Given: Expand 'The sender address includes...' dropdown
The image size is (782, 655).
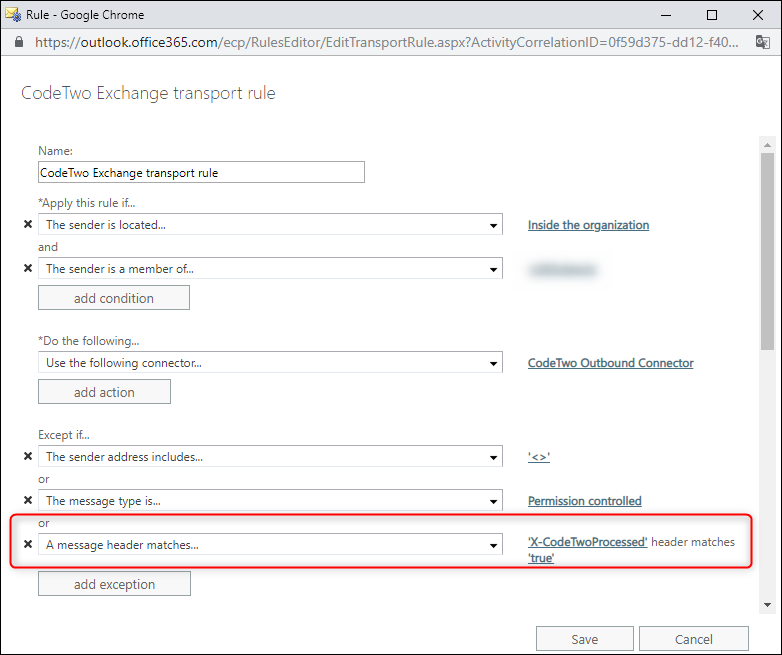Looking at the screenshot, I should point(270,457).
